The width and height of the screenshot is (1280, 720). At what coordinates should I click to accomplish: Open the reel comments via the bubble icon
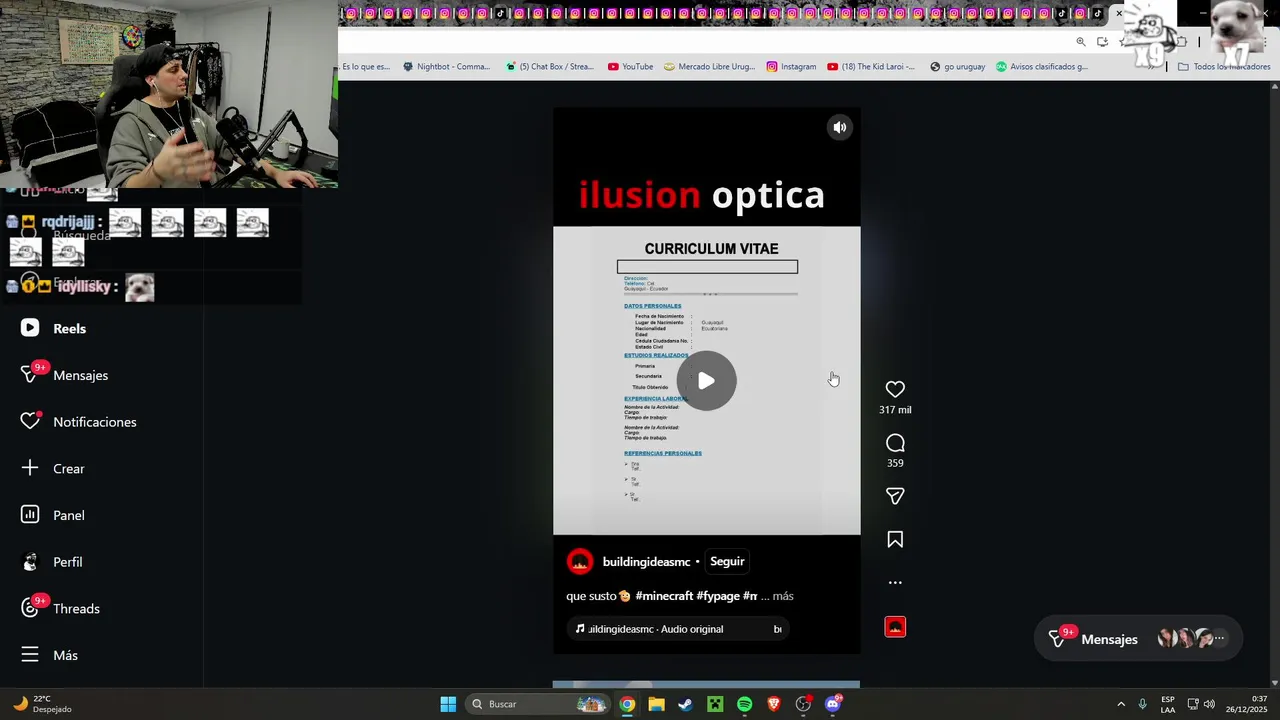click(x=895, y=443)
